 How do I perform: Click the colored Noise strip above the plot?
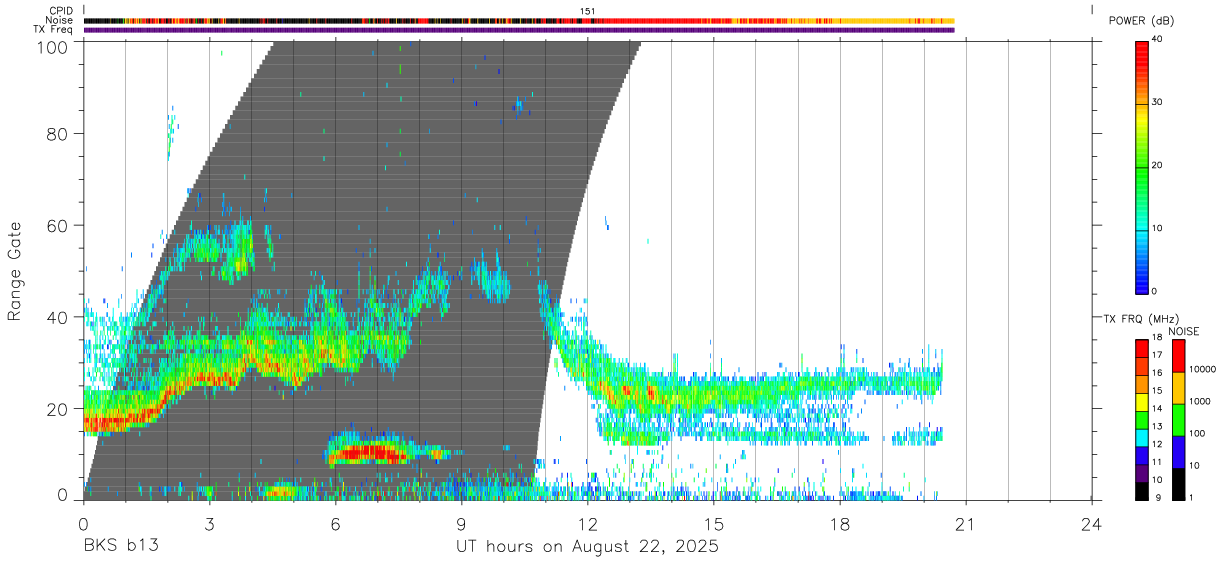(519, 20)
